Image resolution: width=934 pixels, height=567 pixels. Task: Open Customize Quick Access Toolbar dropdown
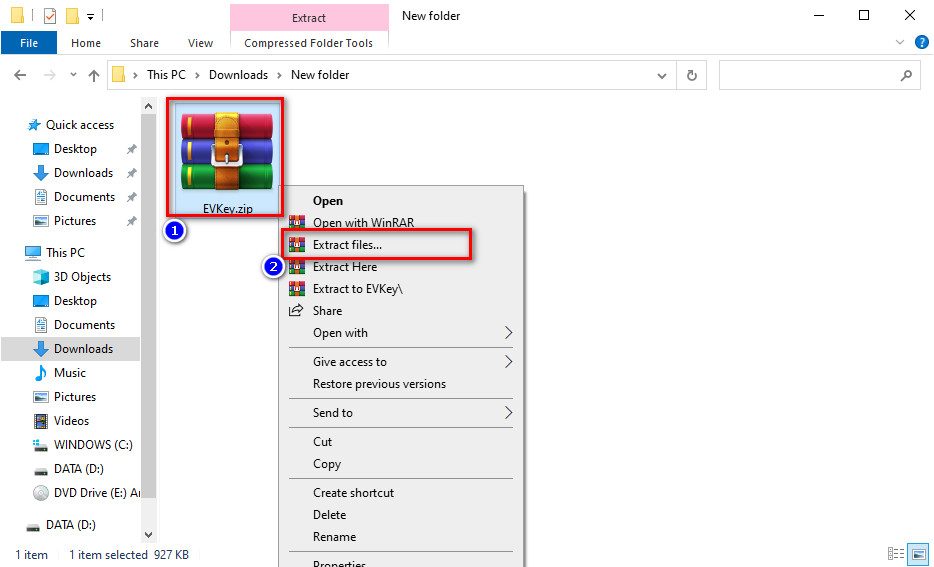coord(91,17)
